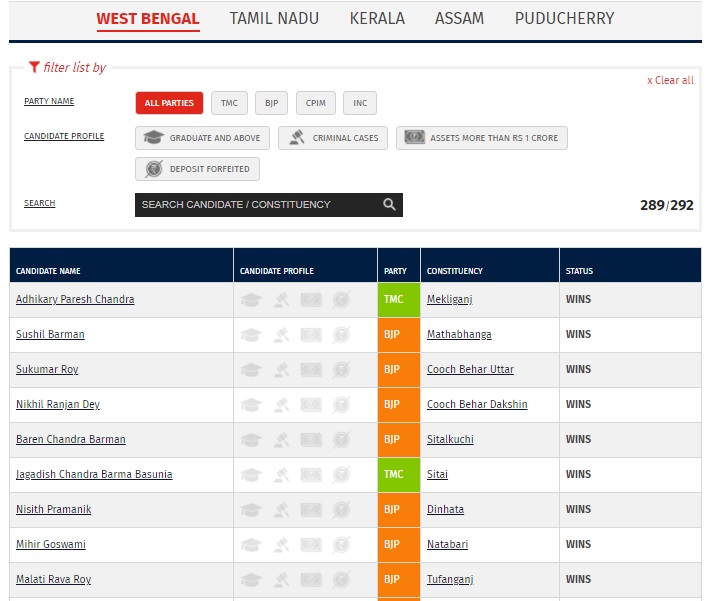Screen dimensions: 709x601
Task: Open Jagadish Chandra Barma Basunia link
Action: pyautogui.click(x=94, y=474)
